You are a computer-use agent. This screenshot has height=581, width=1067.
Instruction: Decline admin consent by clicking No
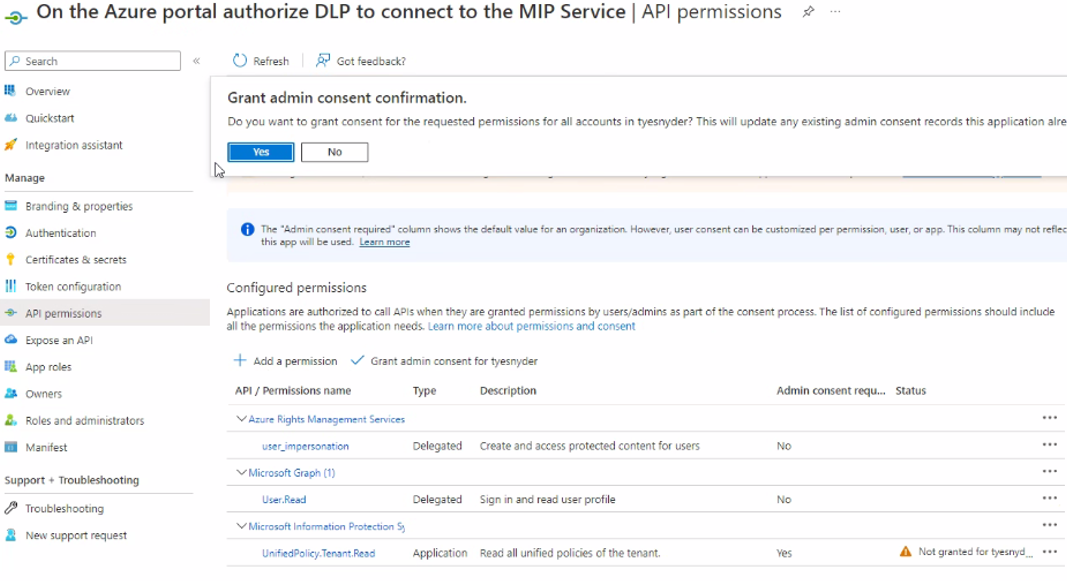click(334, 152)
